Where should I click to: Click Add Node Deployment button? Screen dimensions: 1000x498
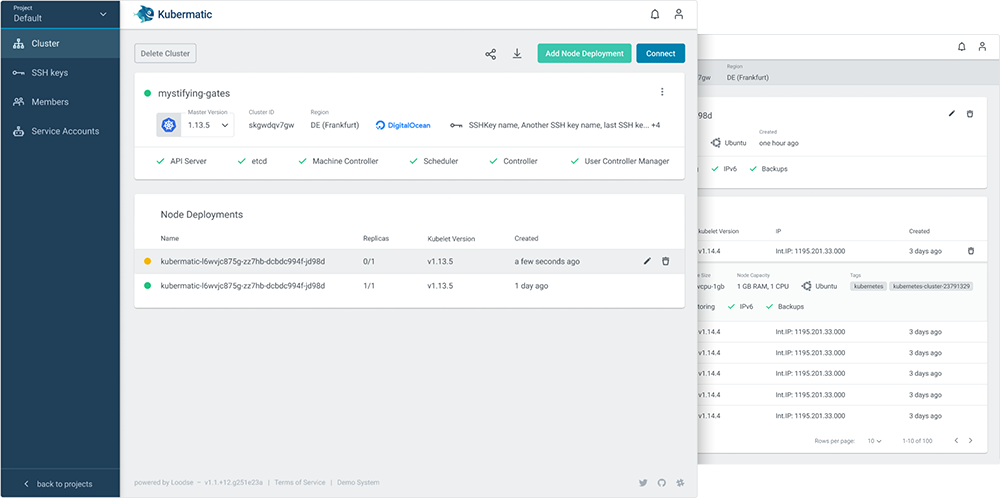coord(584,54)
